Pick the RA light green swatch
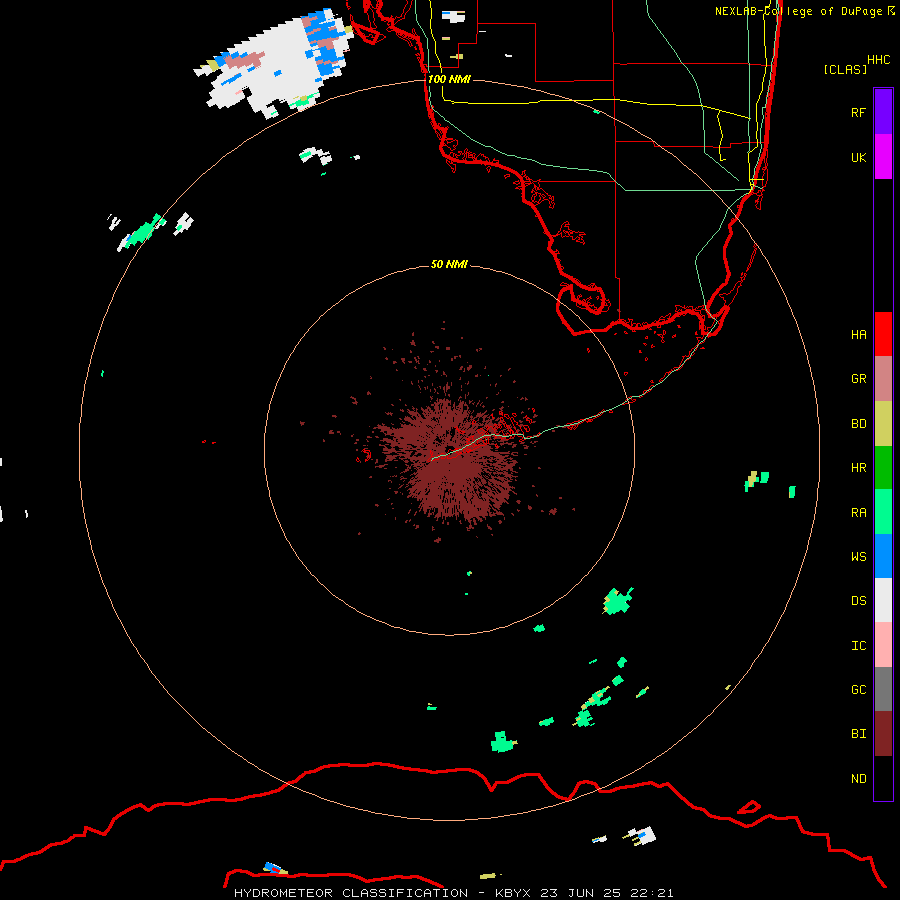This screenshot has height=900, width=900. pos(883,512)
